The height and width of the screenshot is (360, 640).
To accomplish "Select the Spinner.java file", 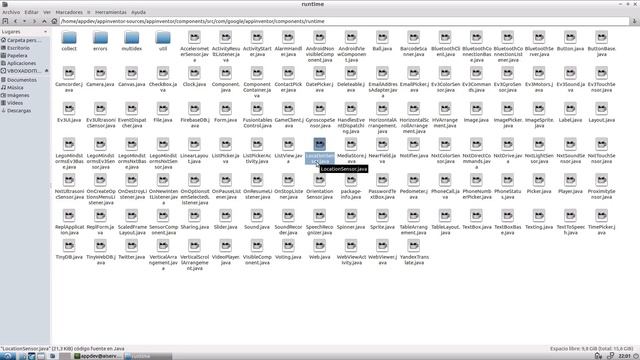I will [x=351, y=219].
